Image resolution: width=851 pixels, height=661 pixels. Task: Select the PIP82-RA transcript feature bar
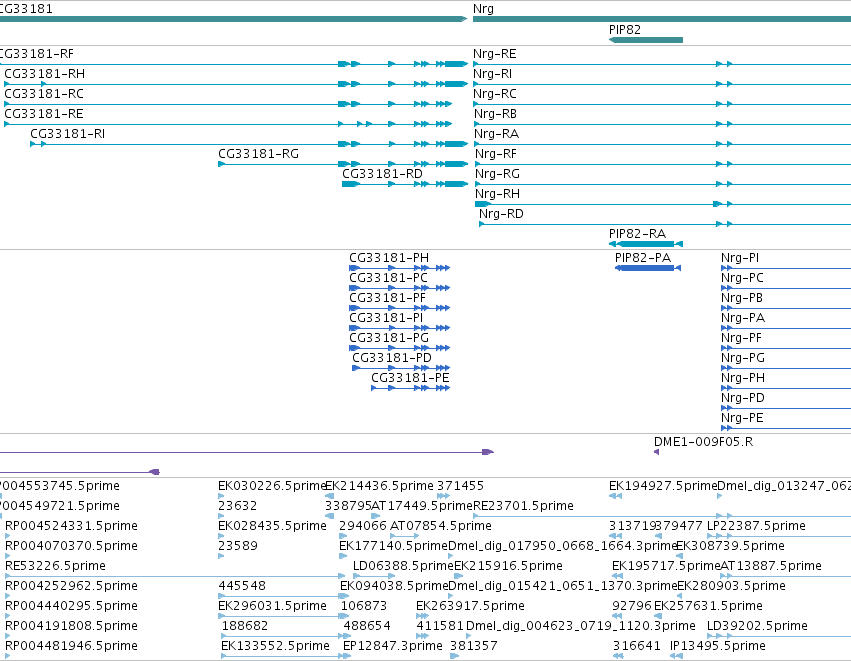646,244
